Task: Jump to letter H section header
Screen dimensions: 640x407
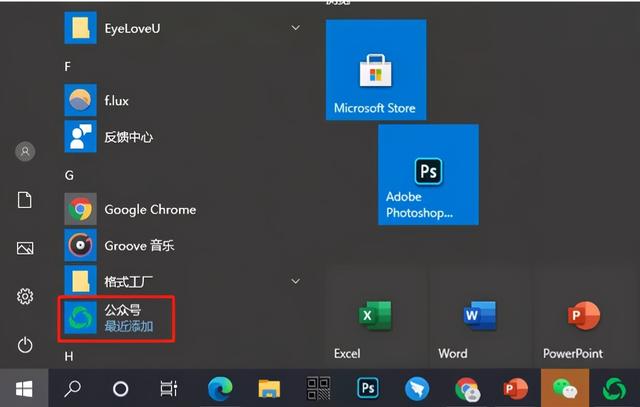Action: point(69,356)
